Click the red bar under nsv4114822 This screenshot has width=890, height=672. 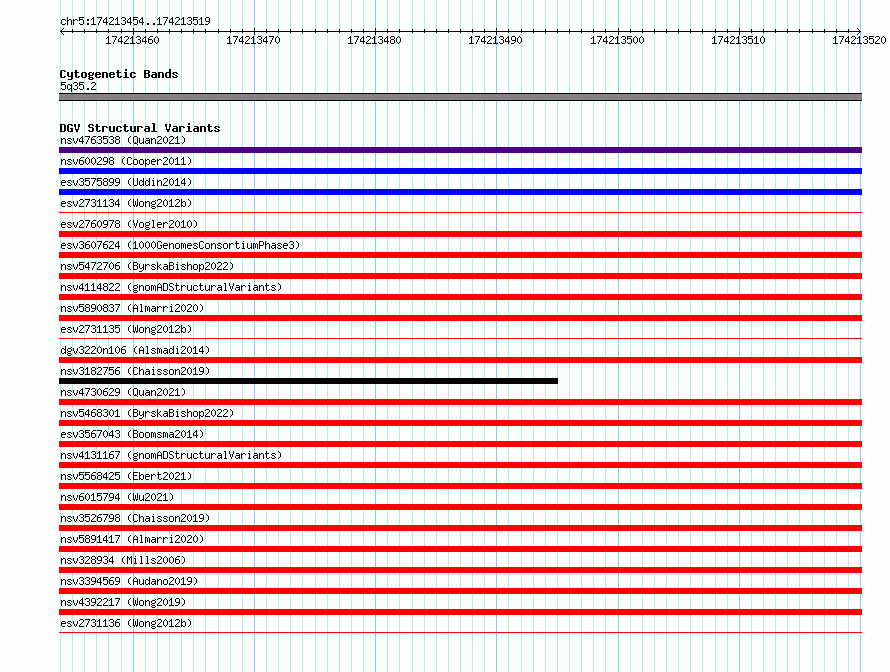click(x=460, y=297)
